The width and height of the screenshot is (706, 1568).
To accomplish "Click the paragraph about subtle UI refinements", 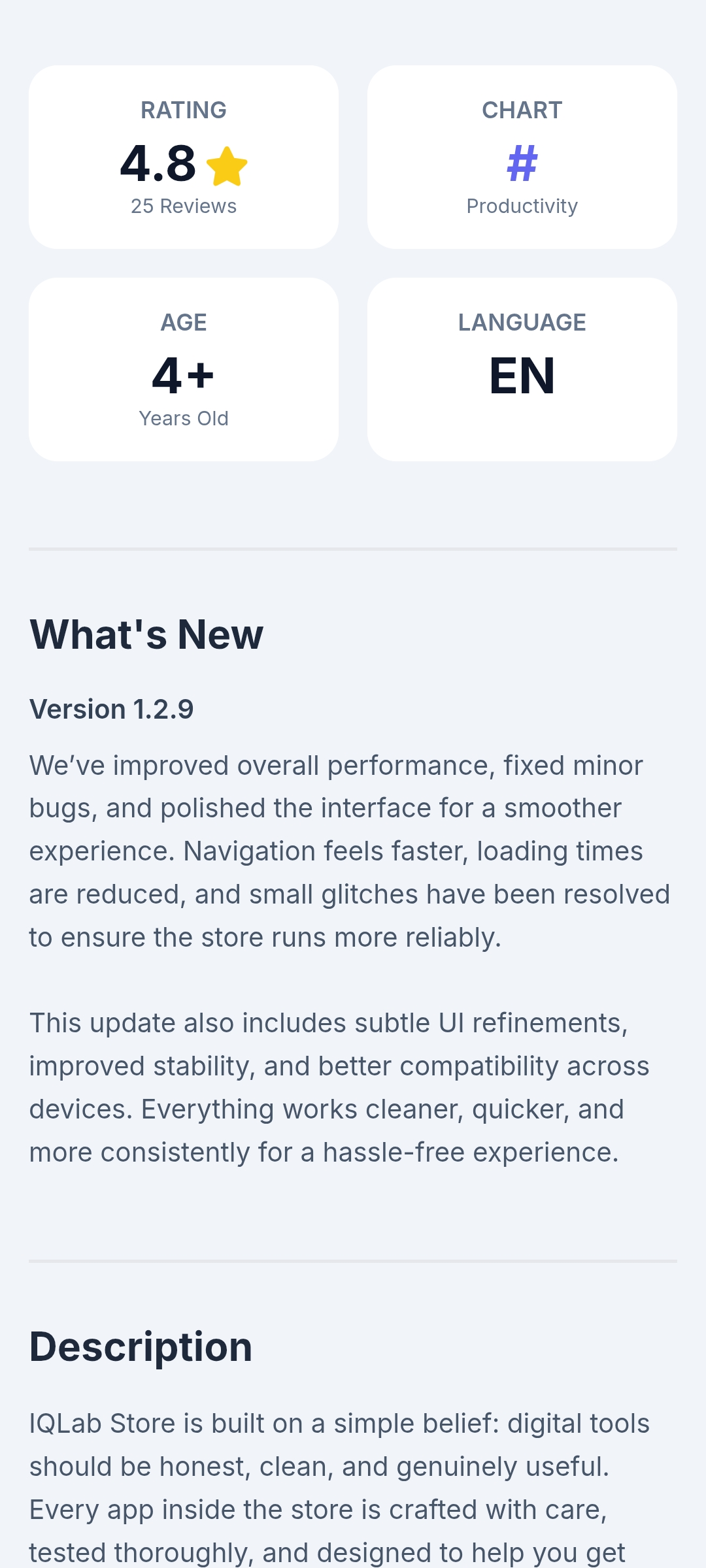I will pyautogui.click(x=339, y=1088).
